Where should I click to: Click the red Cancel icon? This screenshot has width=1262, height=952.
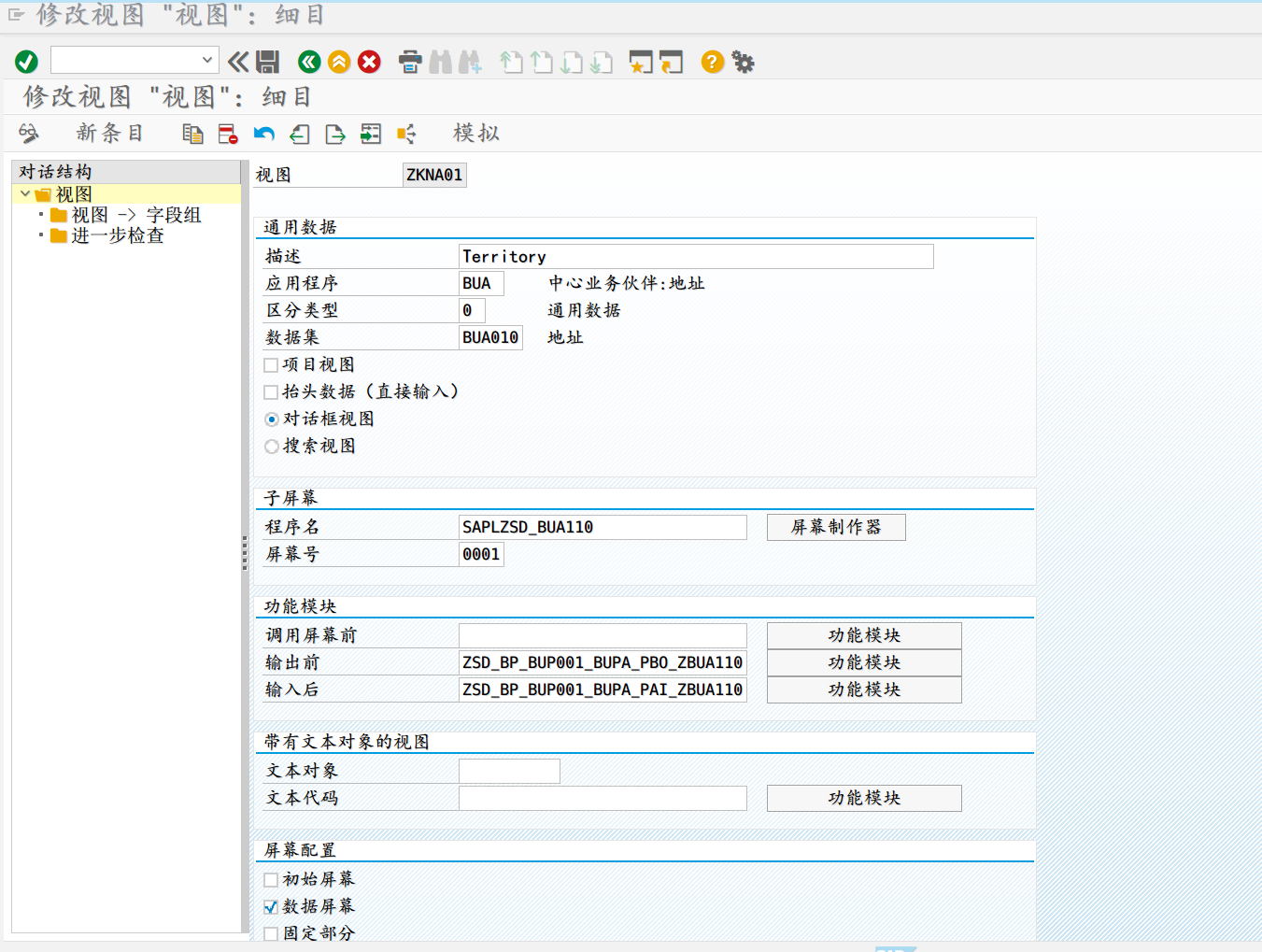coord(370,62)
